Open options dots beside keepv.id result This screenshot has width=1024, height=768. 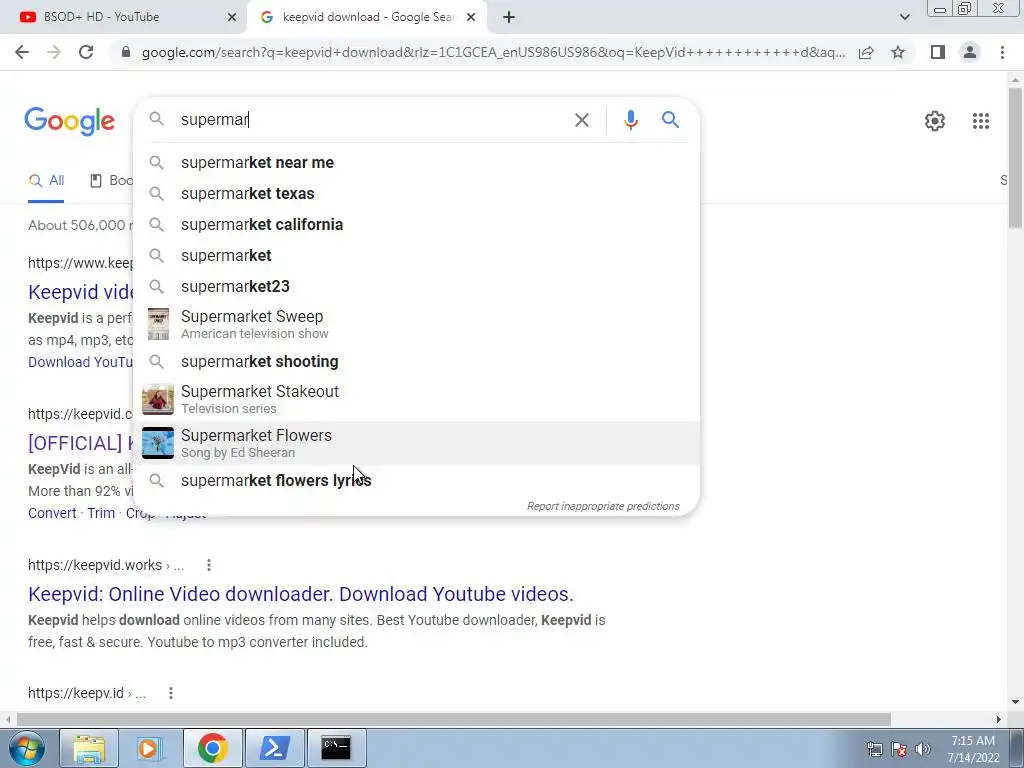(170, 693)
